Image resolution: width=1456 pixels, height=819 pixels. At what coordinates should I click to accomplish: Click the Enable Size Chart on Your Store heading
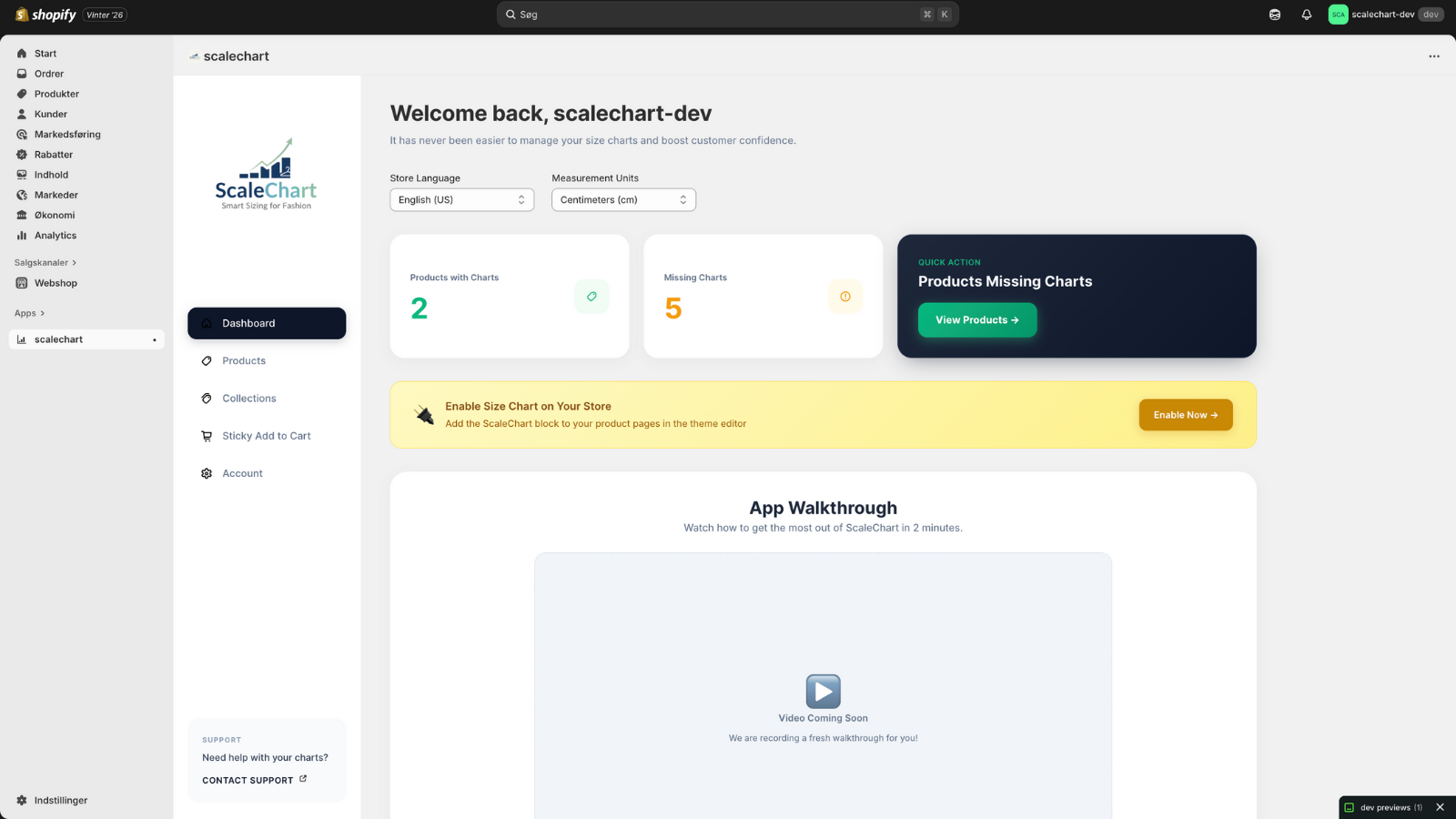[528, 407]
